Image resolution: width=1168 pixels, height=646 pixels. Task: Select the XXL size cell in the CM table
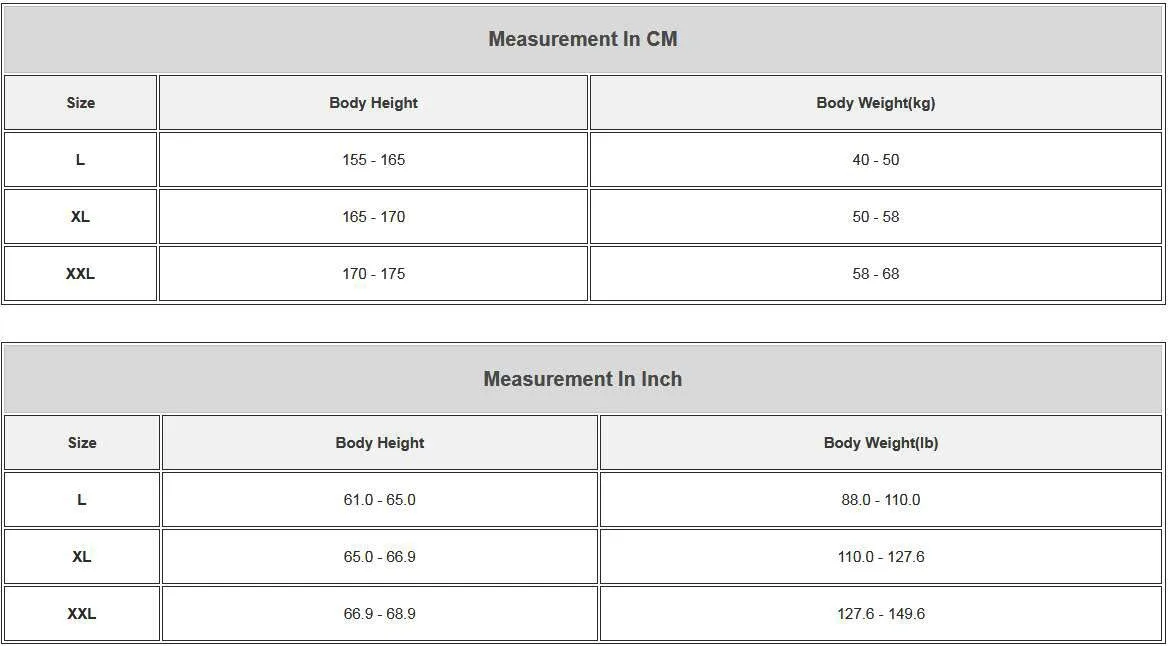click(x=81, y=274)
